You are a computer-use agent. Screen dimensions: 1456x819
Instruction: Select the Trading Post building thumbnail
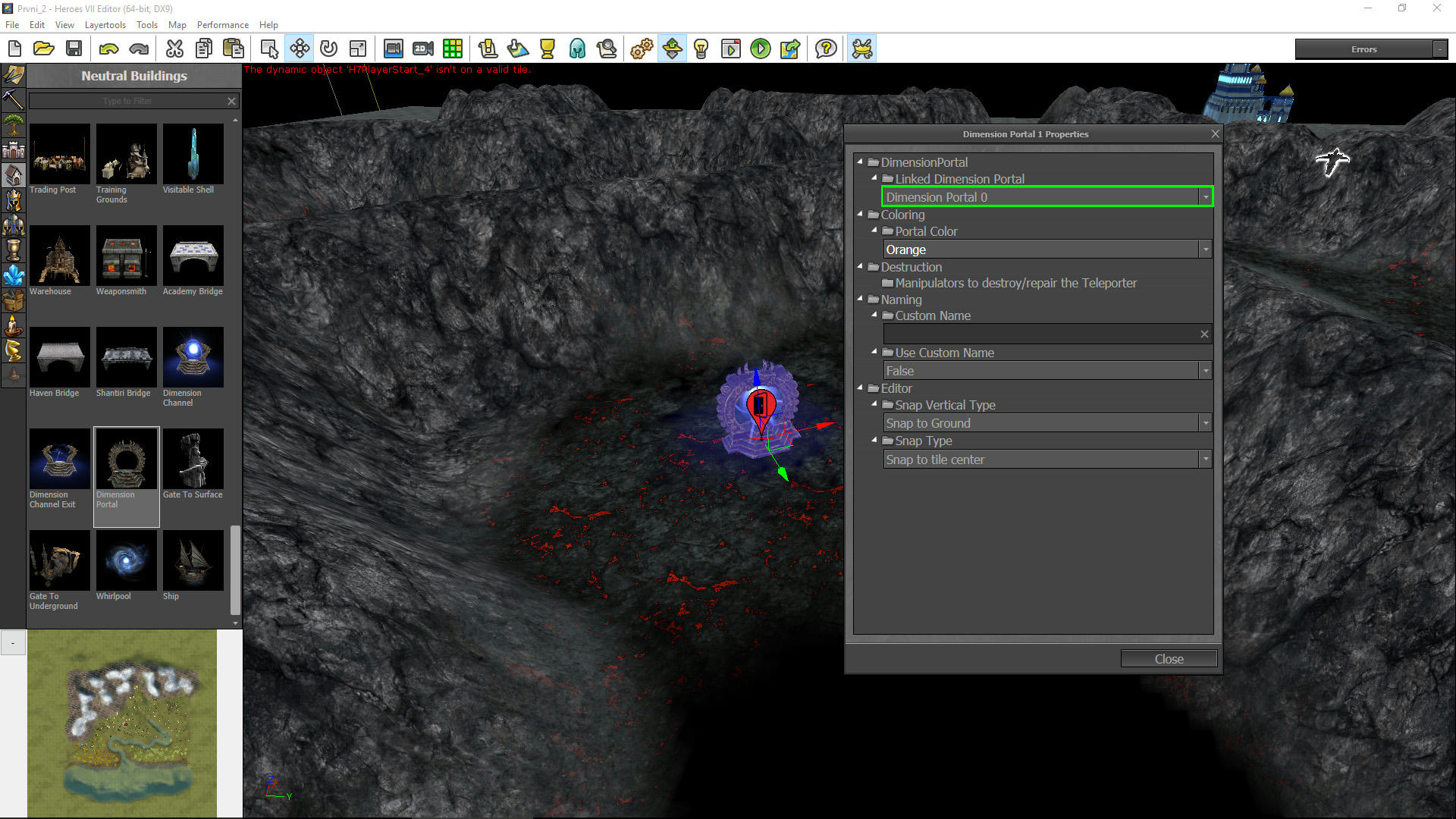point(59,154)
